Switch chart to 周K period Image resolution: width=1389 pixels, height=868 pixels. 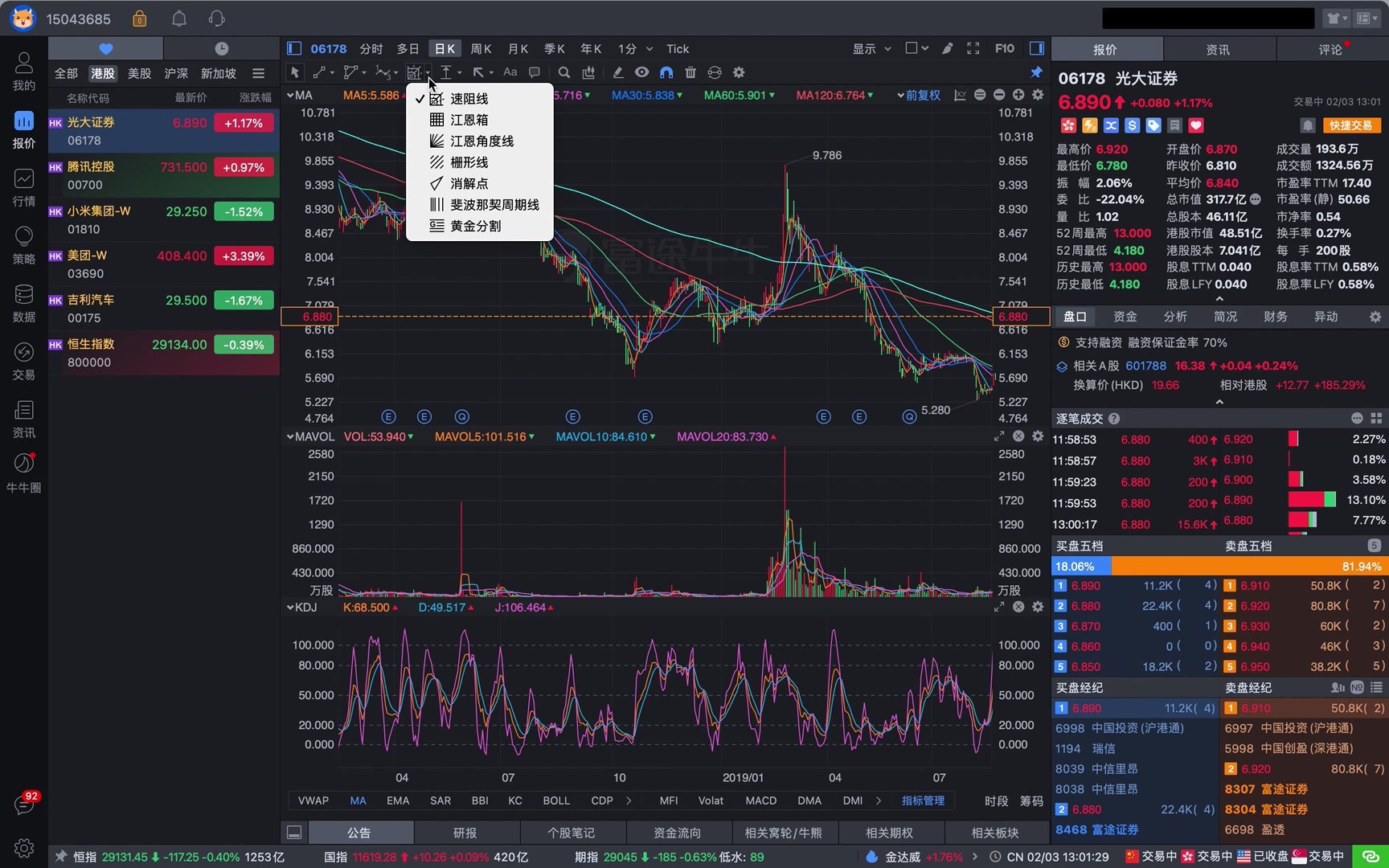481,48
